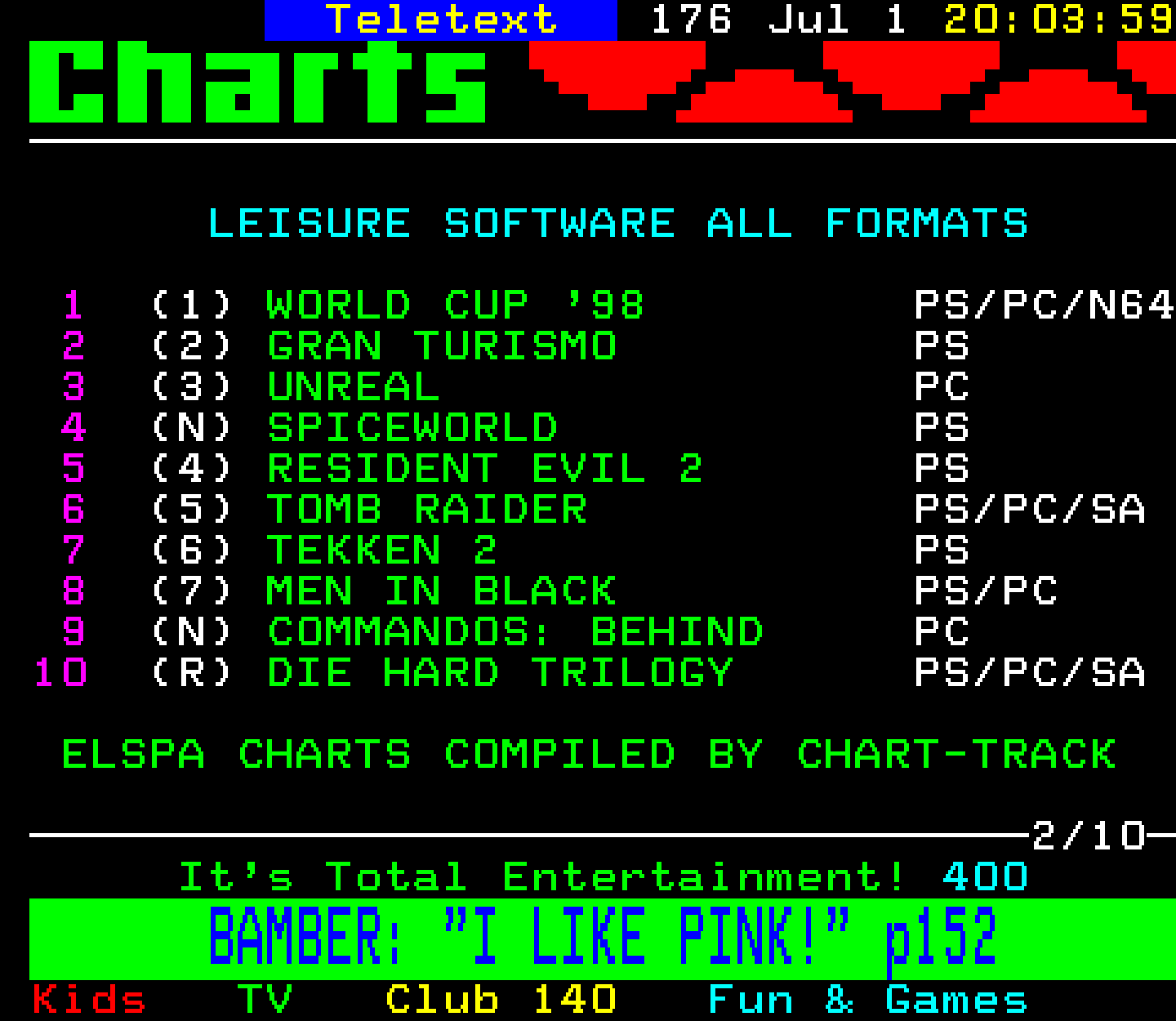This screenshot has width=1176, height=1021.
Task: Click the large Charts title
Action: pyautogui.click(x=258, y=82)
